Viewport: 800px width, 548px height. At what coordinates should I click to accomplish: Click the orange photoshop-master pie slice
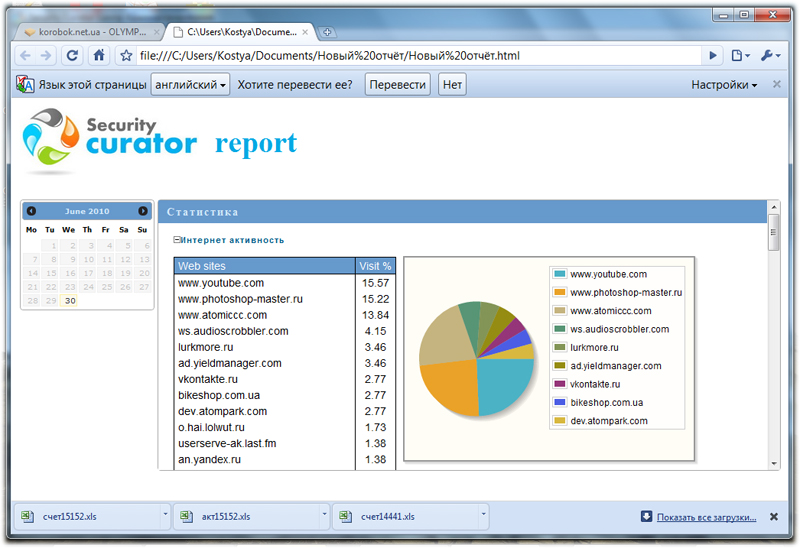point(454,385)
